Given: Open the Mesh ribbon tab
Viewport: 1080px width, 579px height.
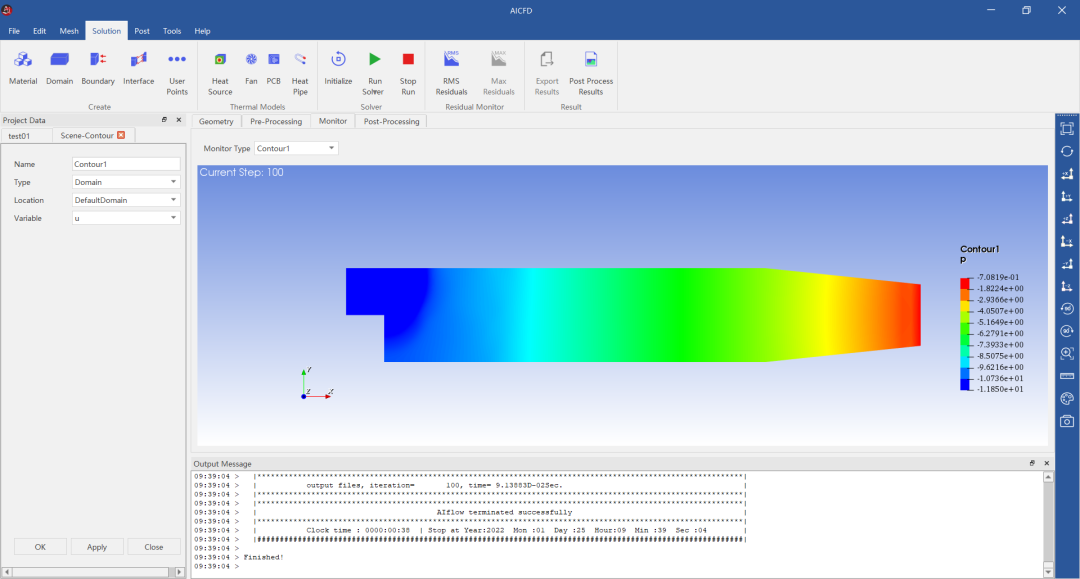Looking at the screenshot, I should 69,31.
